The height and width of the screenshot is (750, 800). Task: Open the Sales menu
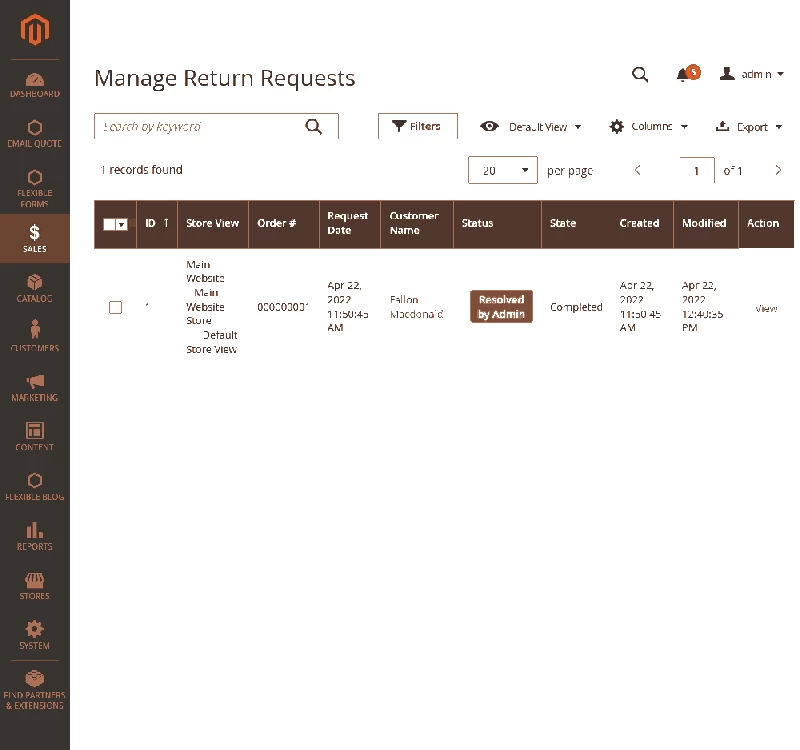pos(35,238)
